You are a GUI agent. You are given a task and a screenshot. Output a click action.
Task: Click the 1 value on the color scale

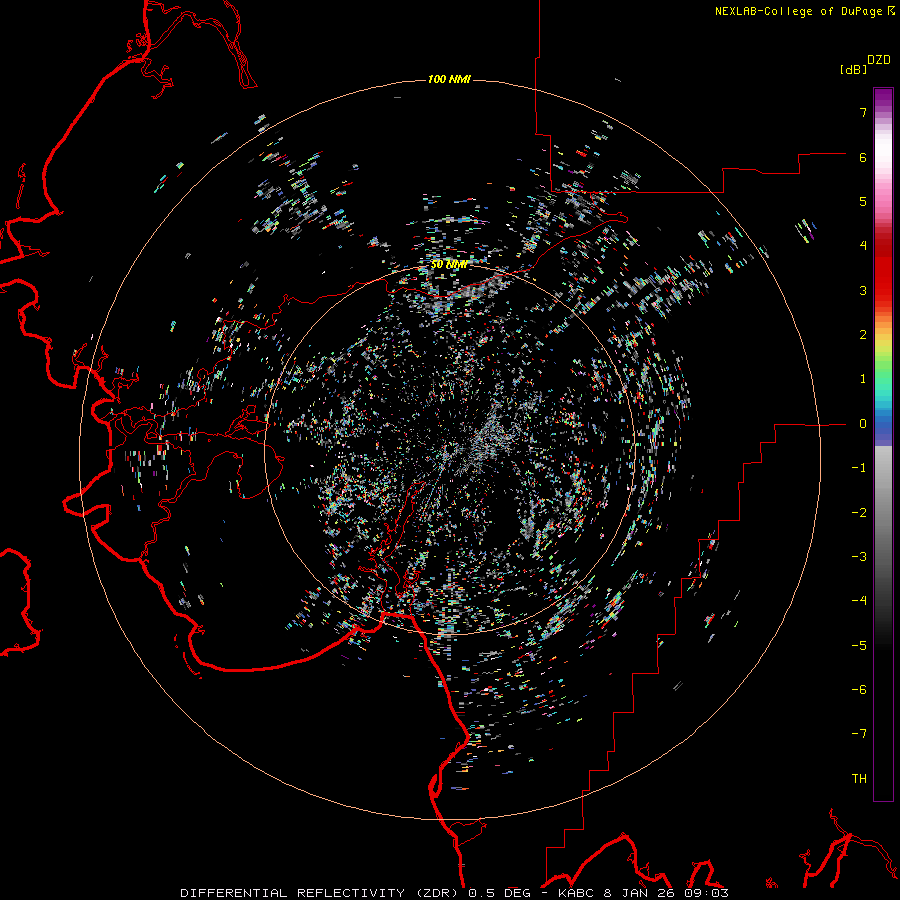pyautogui.click(x=863, y=379)
